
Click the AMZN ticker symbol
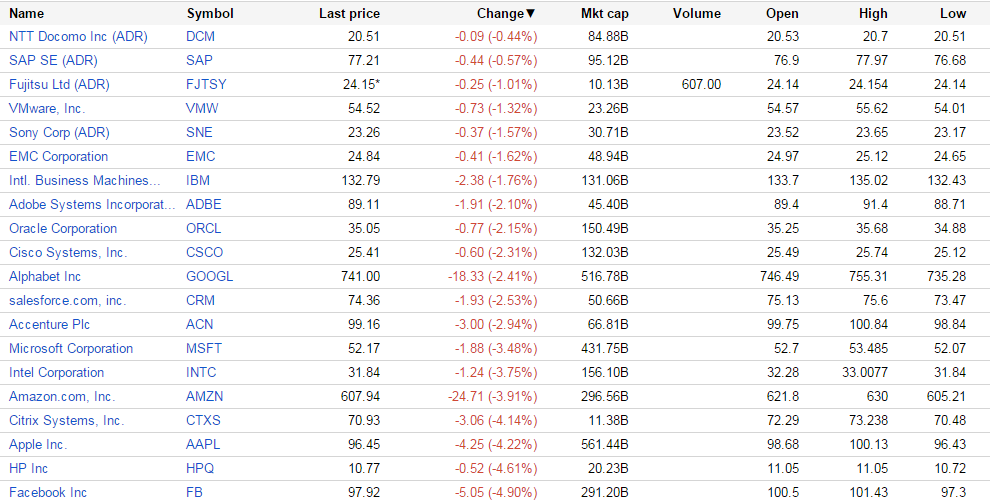click(205, 396)
